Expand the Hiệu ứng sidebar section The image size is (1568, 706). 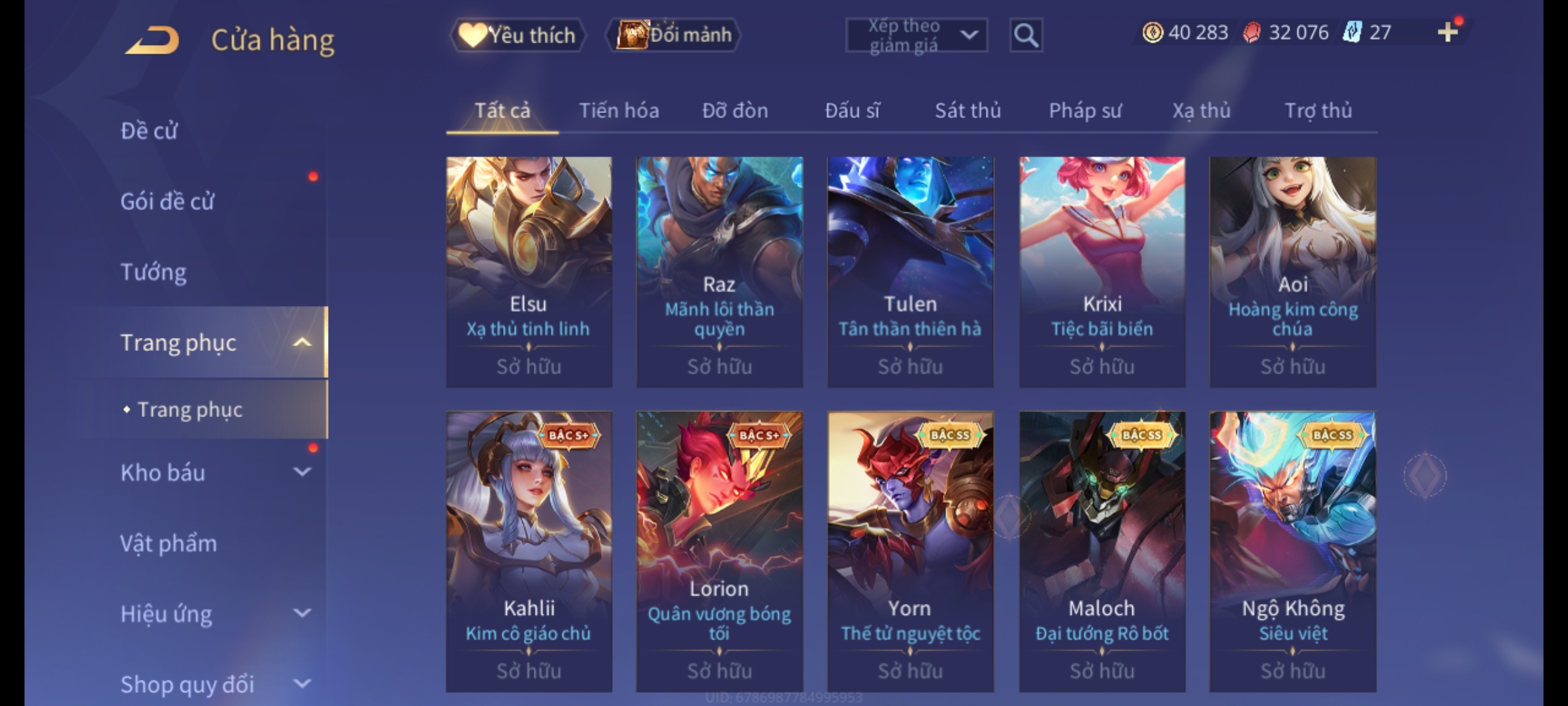tap(302, 613)
